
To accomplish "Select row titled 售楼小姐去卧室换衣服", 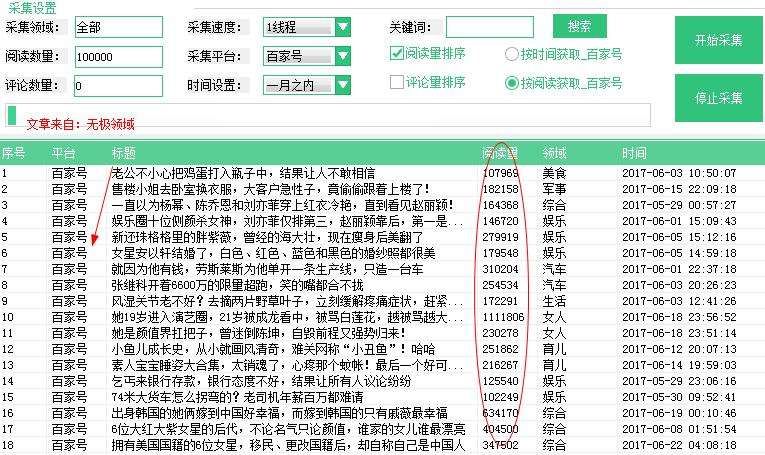I will 382,189.
